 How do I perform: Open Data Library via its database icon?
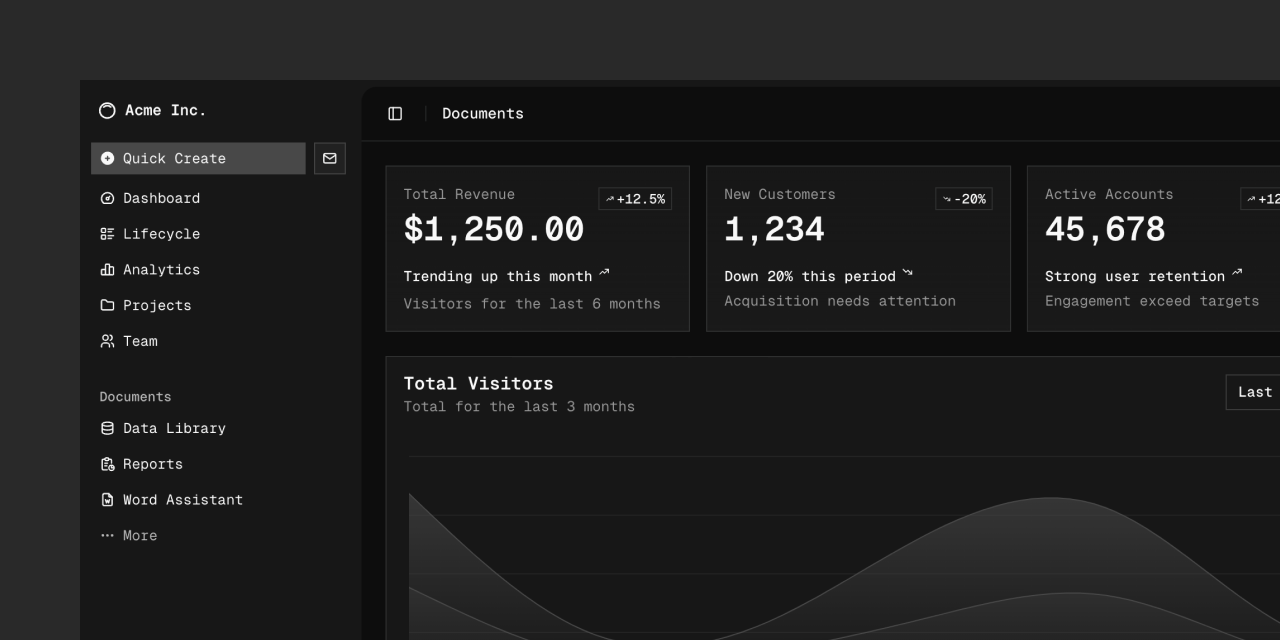coord(107,428)
